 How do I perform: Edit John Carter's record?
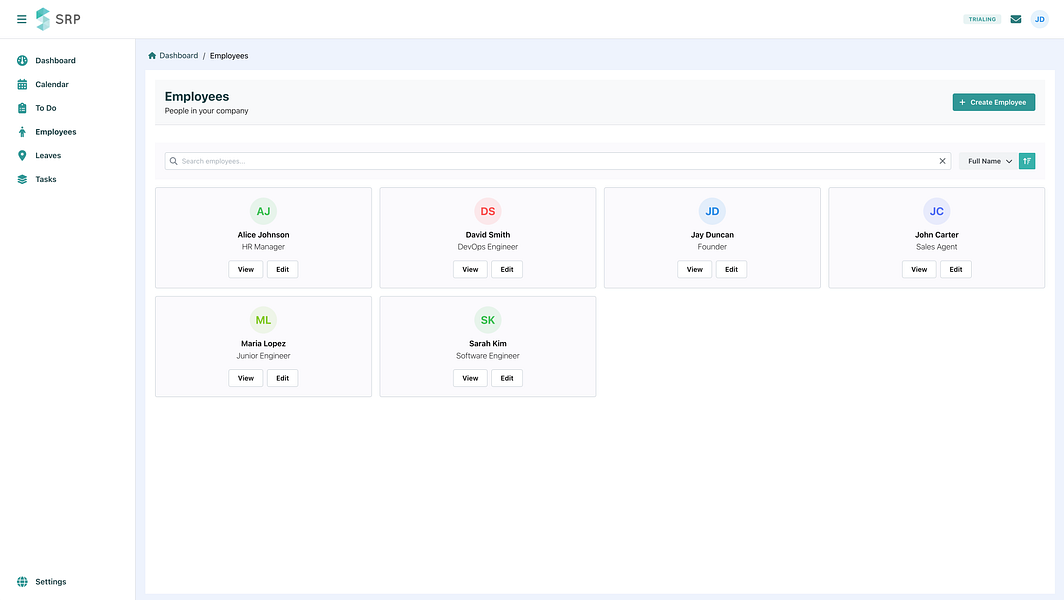click(x=955, y=269)
